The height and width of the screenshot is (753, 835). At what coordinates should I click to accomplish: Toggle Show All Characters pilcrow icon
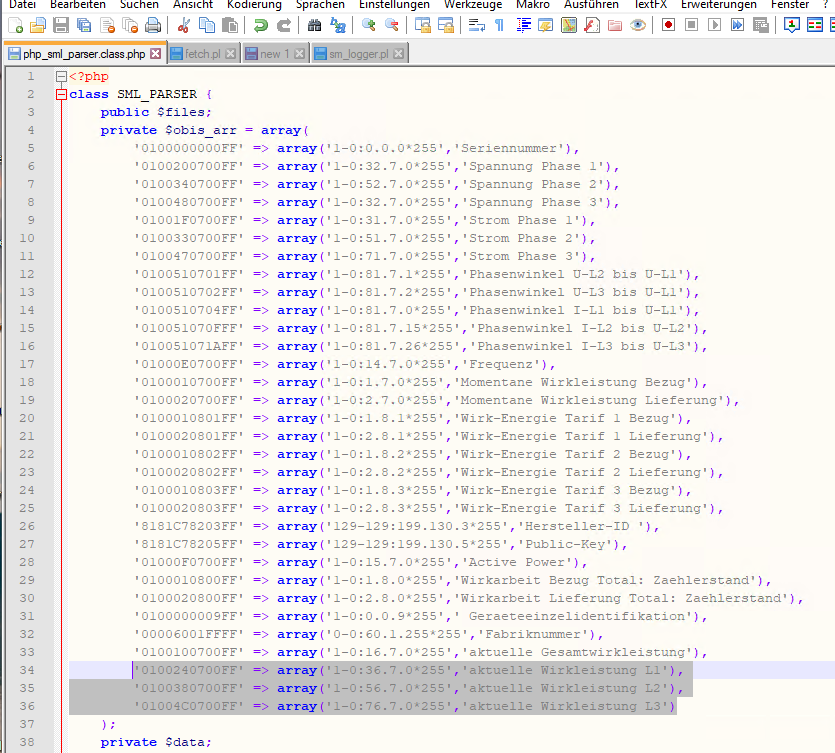click(499, 25)
